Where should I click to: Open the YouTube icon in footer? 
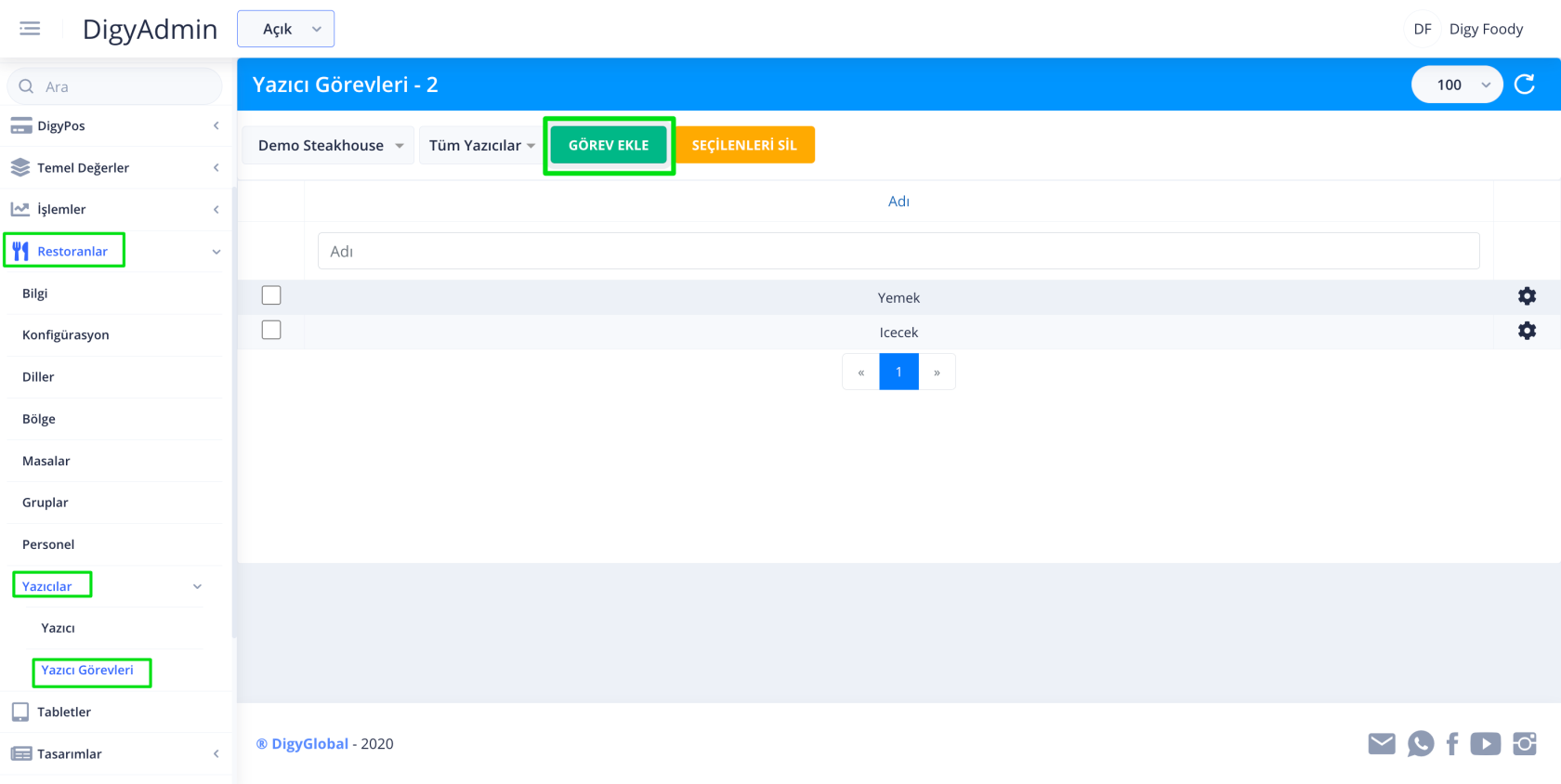(1485, 743)
